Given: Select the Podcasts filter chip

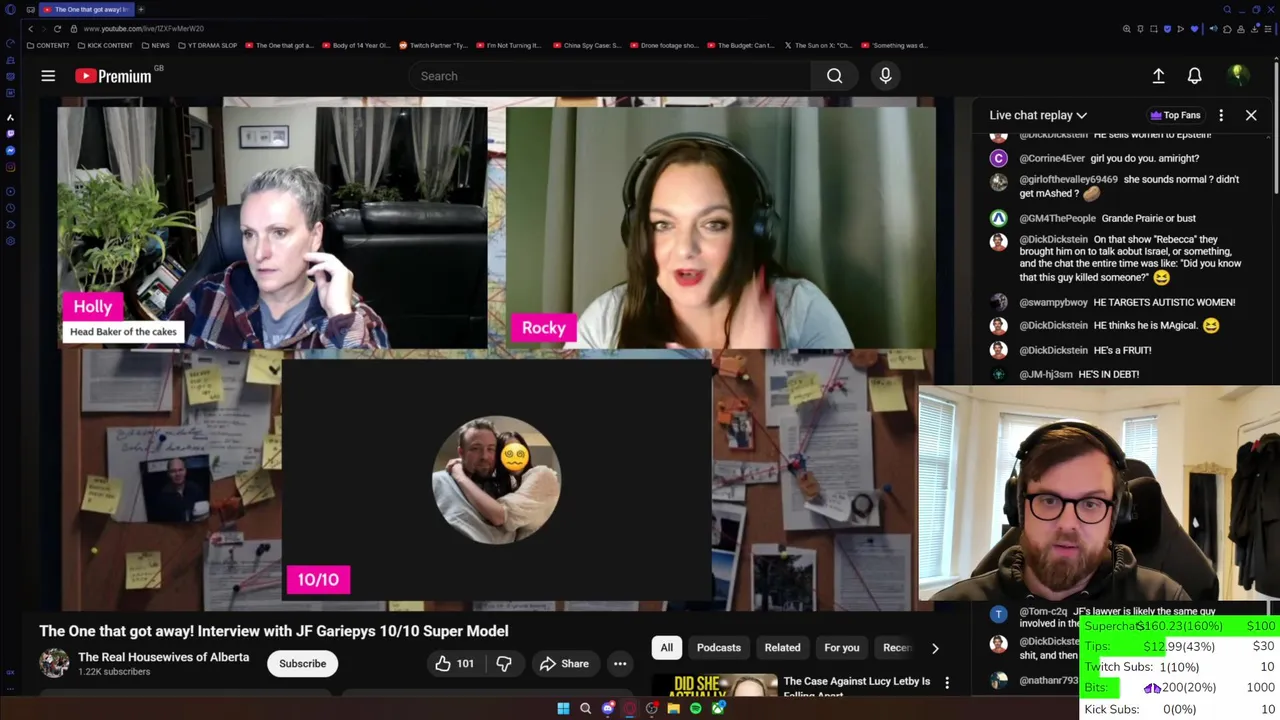Looking at the screenshot, I should pyautogui.click(x=719, y=648).
